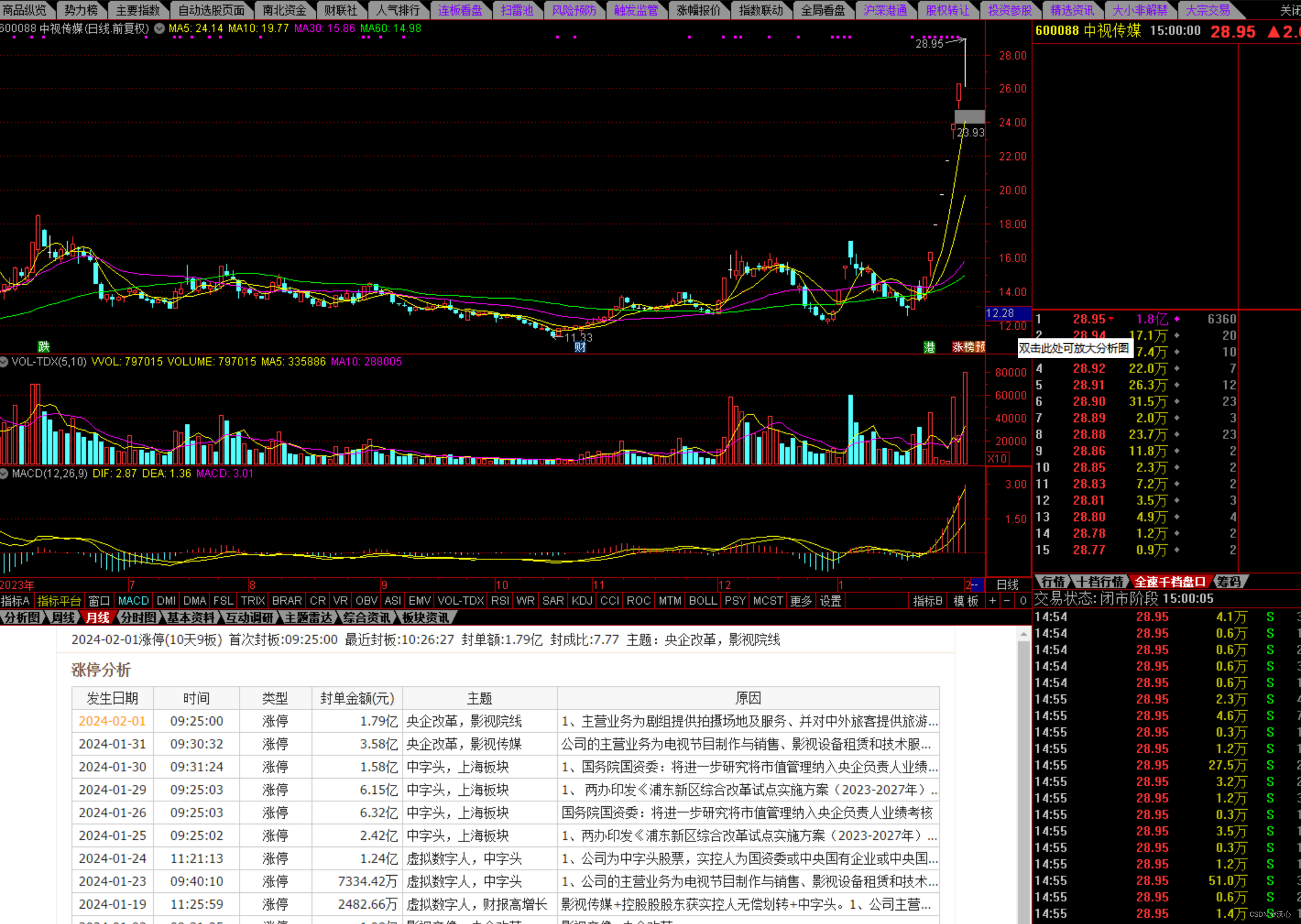
Task: Click the 发生日期 column header
Action: [112, 698]
